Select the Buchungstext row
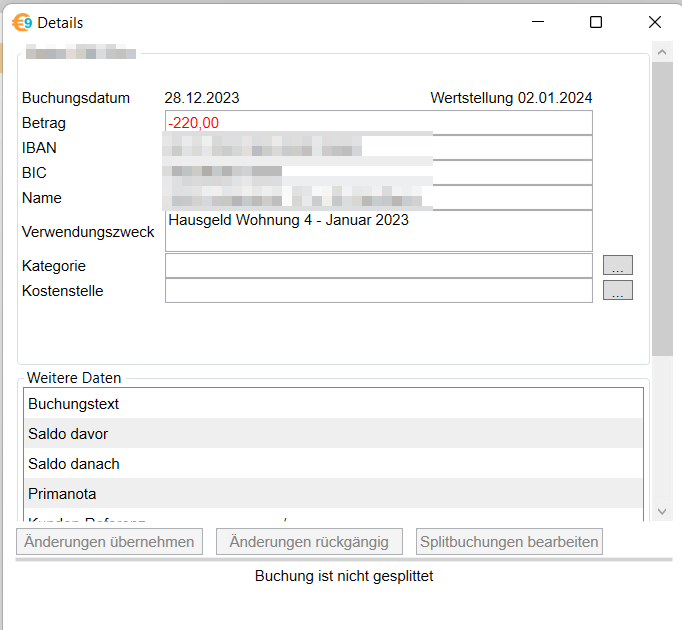This screenshot has height=630, width=682. coord(333,404)
